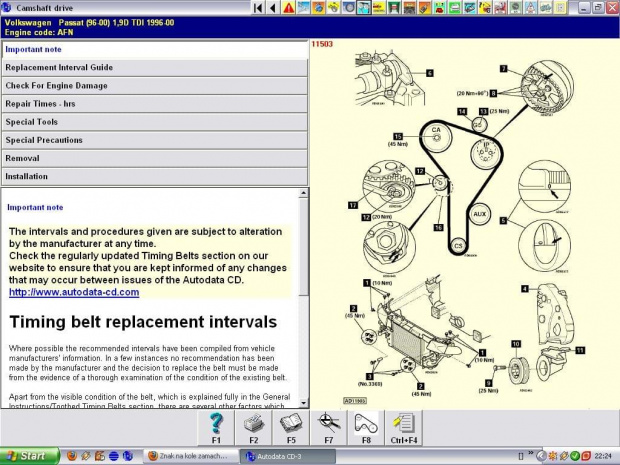Click the Ctrl+F4 notes document icon
The height and width of the screenshot is (465, 620).
[404, 428]
